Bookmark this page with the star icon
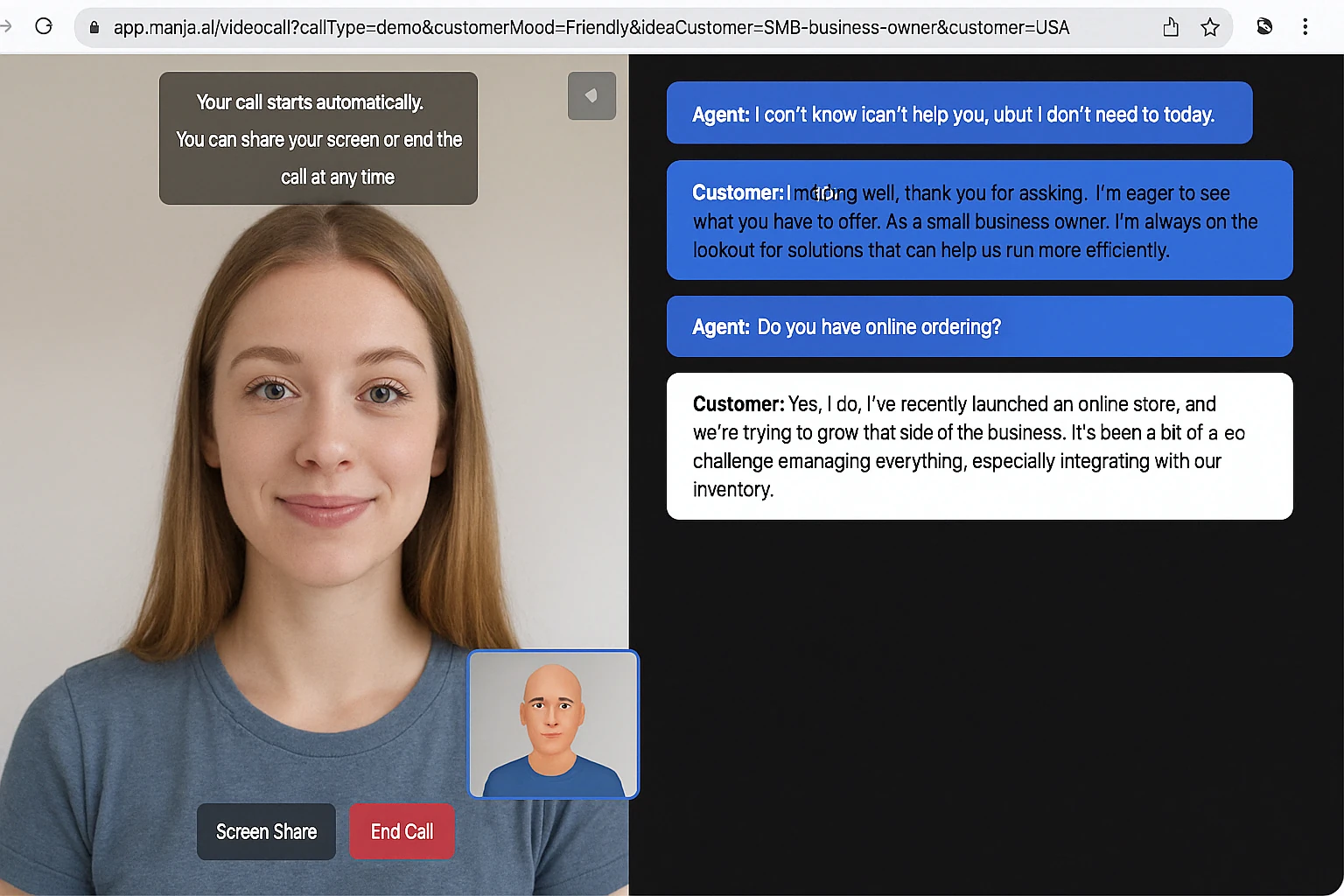Screen dimensions: 1344x896 click(1210, 27)
